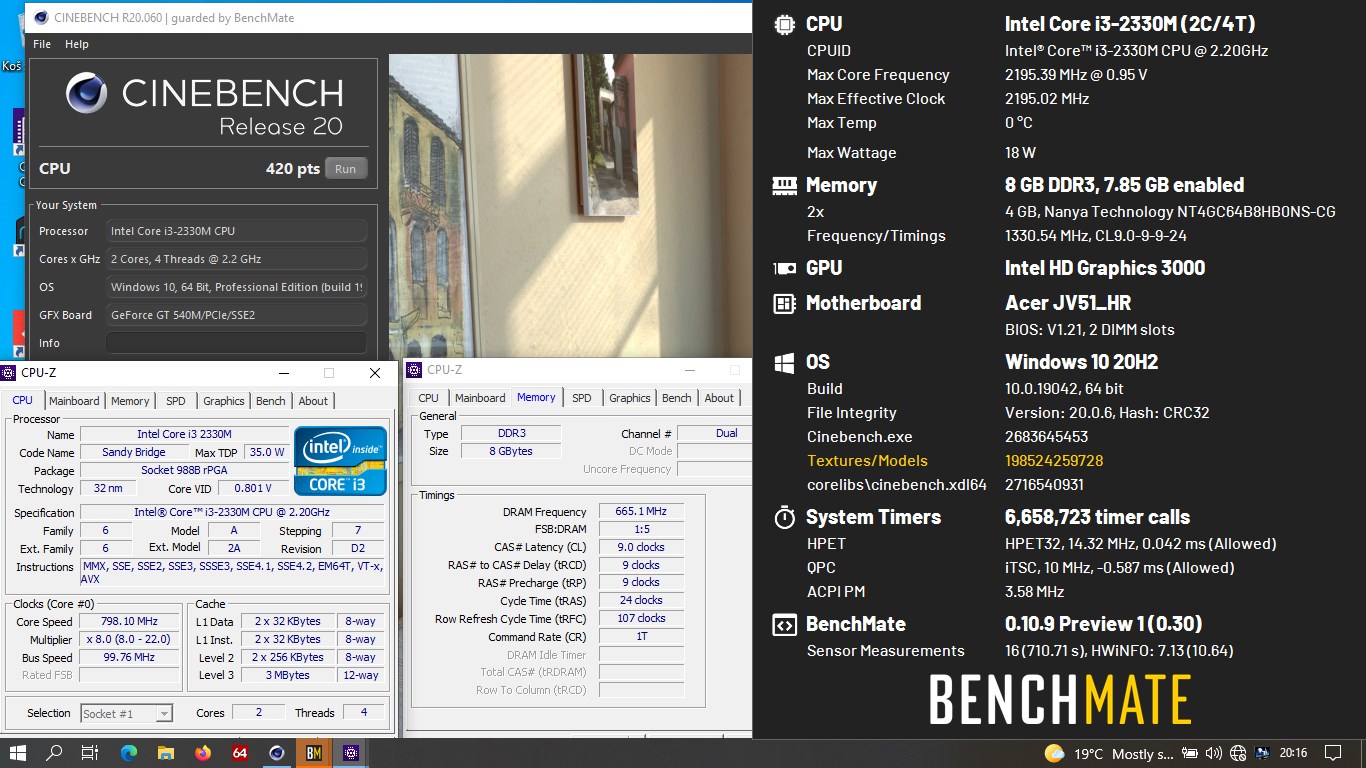Click the DRAM Frequency value 665.1 MHz
The height and width of the screenshot is (768, 1366).
tap(641, 511)
